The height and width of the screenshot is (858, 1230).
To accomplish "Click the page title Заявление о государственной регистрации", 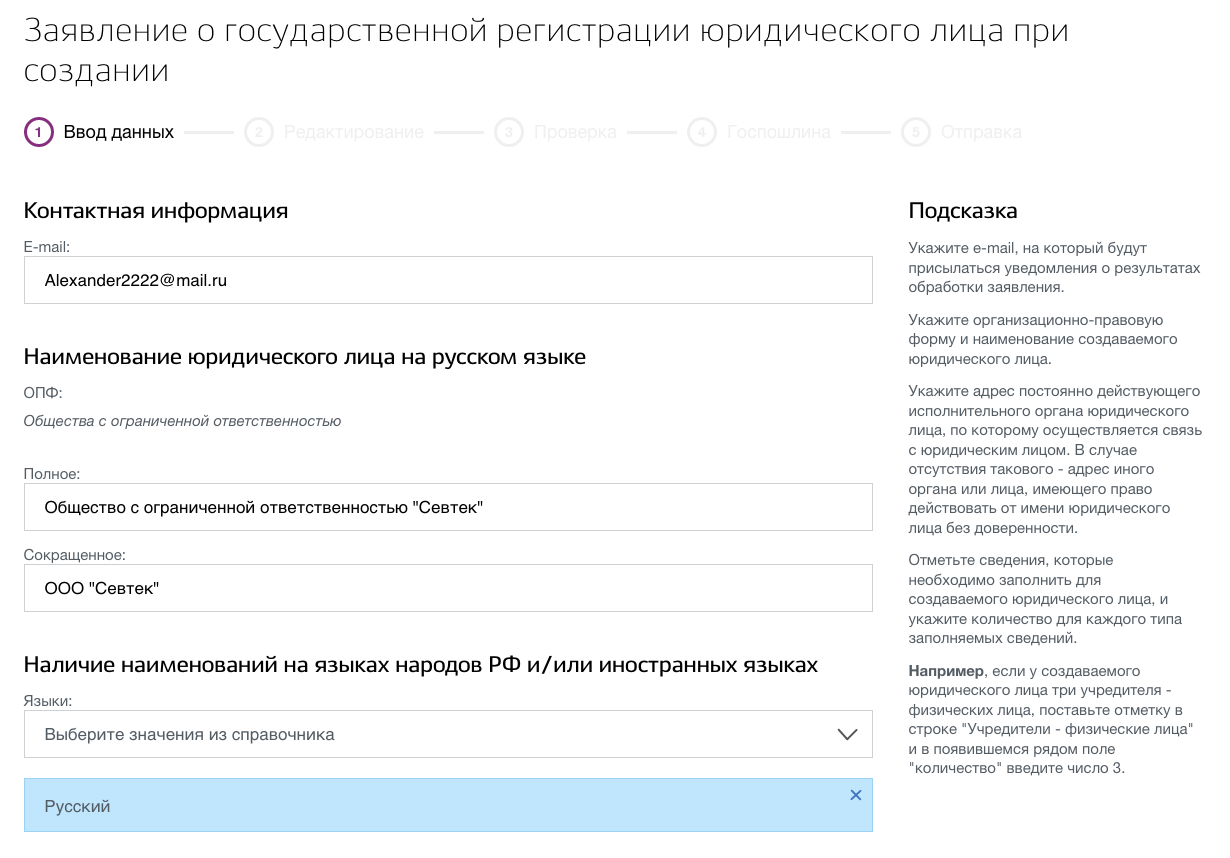I will pyautogui.click(x=546, y=50).
